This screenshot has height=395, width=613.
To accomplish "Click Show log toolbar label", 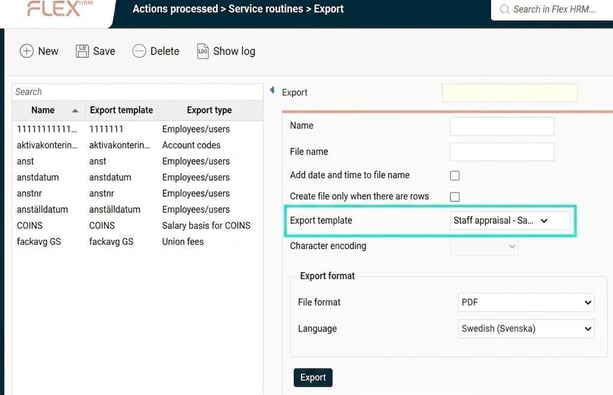I will coord(234,51).
